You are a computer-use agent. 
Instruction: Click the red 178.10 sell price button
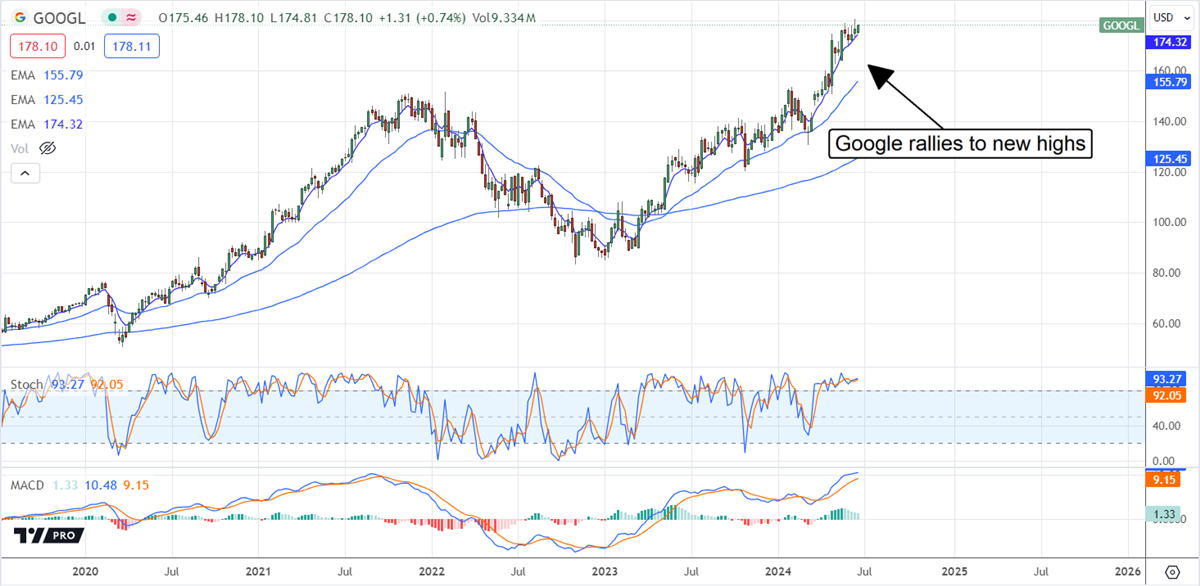coord(39,46)
